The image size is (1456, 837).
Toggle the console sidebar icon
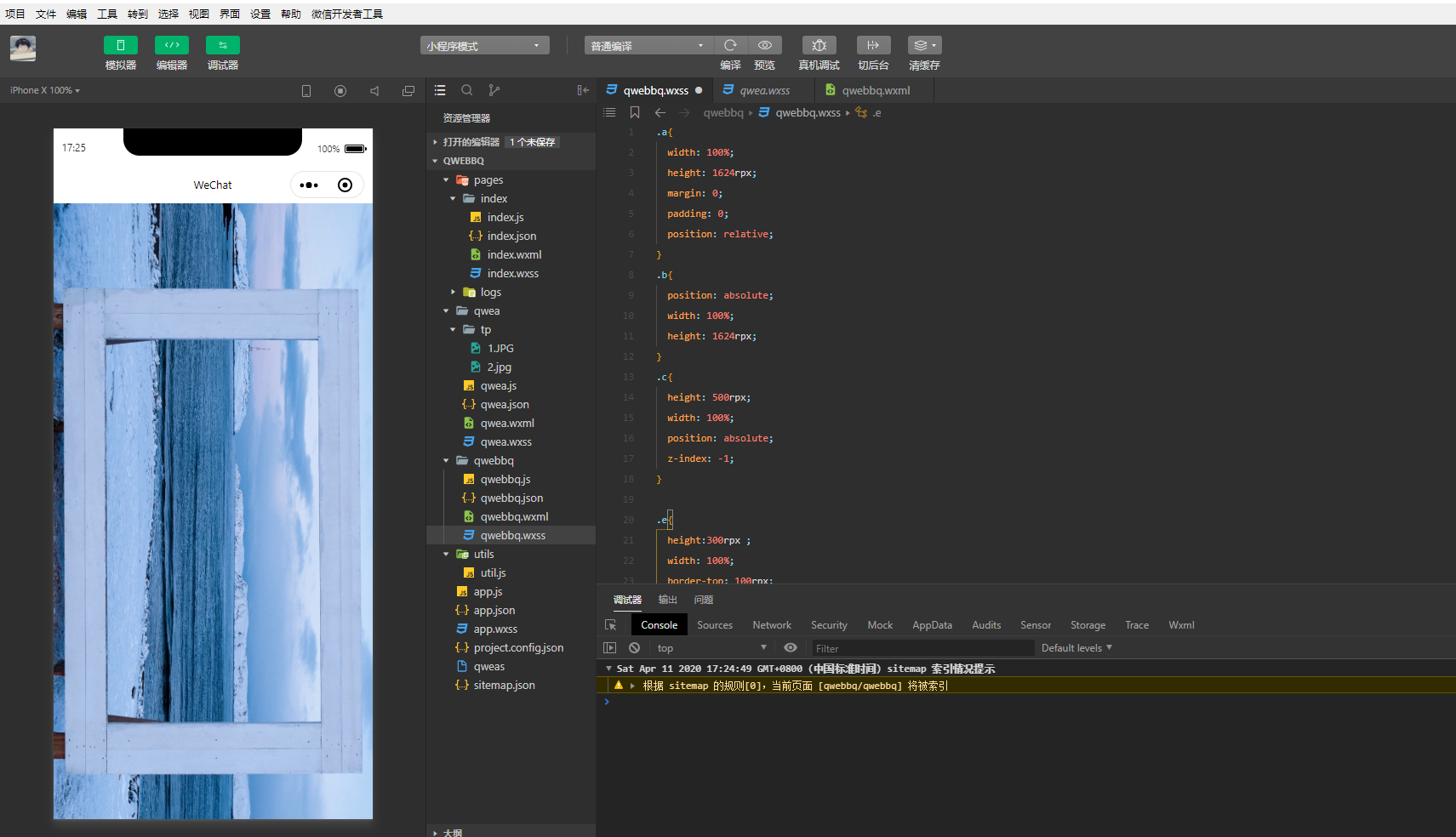610,647
